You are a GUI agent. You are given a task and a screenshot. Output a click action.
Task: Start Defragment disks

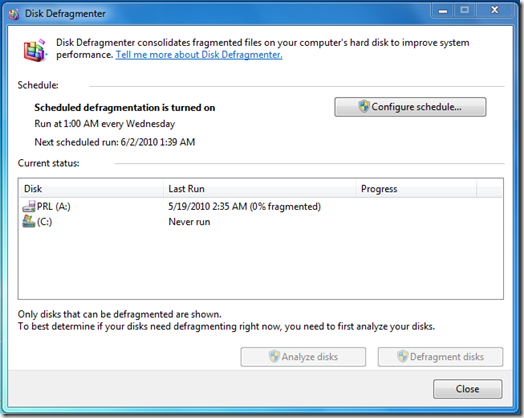click(x=440, y=357)
